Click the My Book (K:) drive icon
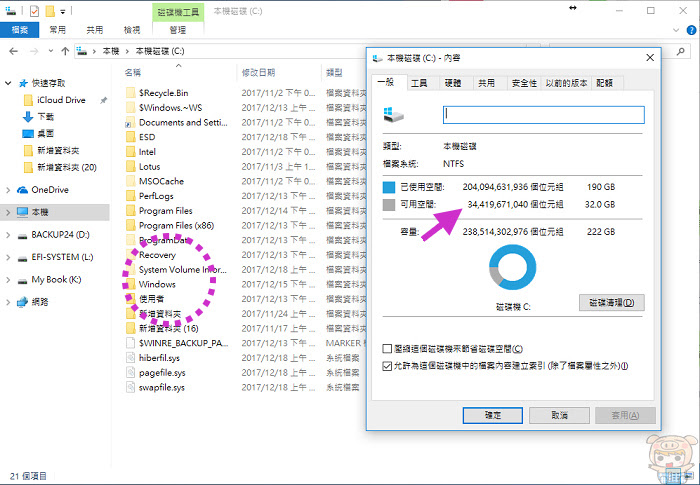This screenshot has width=700, height=485. coord(22,280)
